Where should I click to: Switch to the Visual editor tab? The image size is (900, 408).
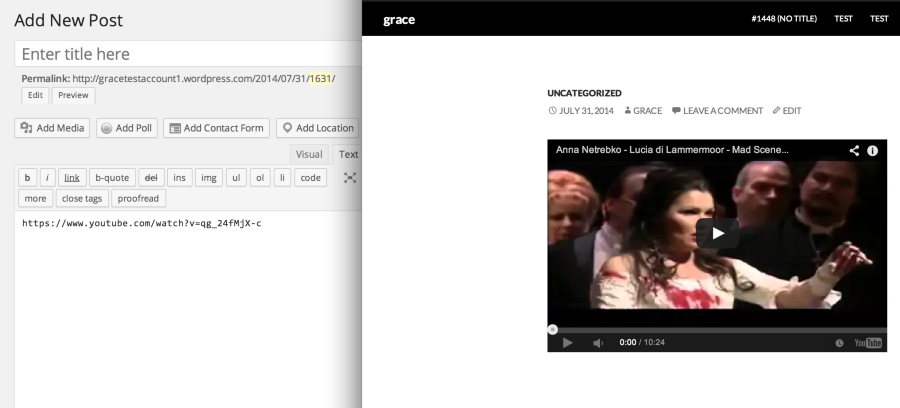309,154
